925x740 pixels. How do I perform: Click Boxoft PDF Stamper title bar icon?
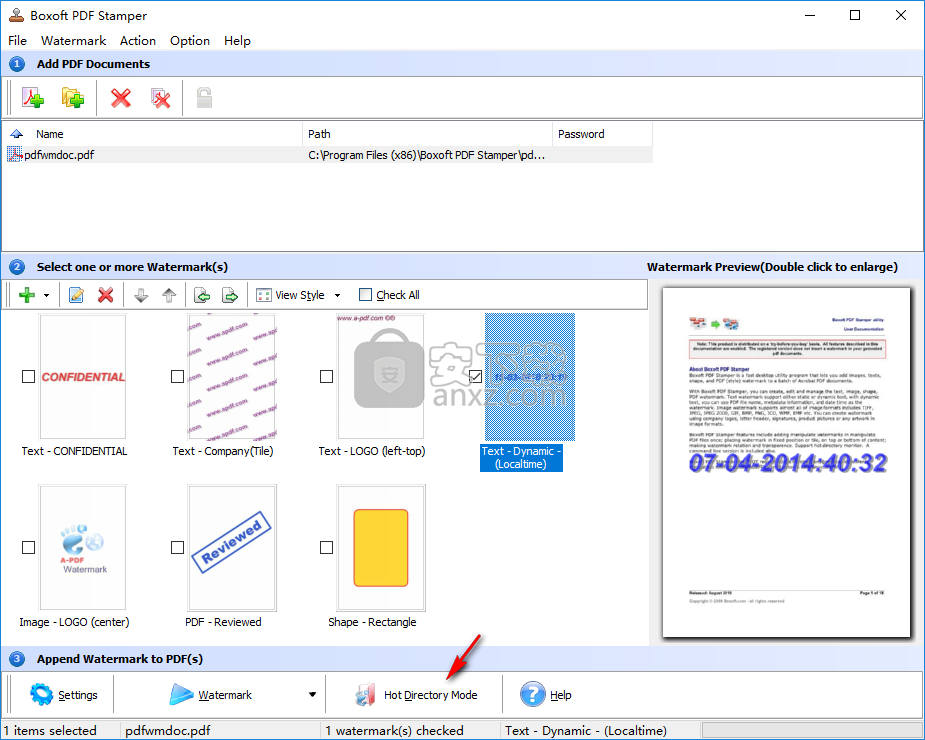tap(16, 15)
